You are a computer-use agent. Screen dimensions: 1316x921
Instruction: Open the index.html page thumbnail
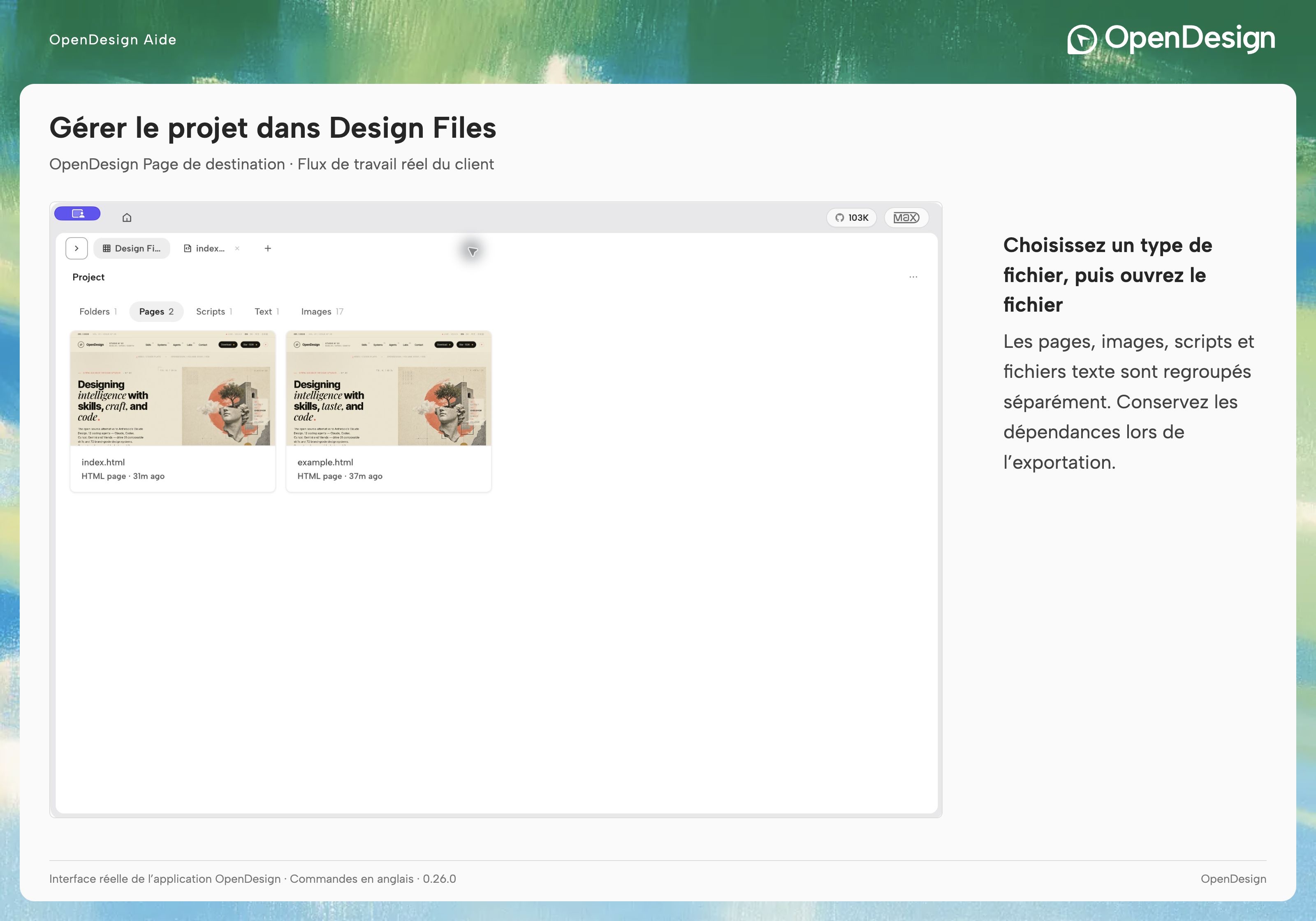coord(173,389)
